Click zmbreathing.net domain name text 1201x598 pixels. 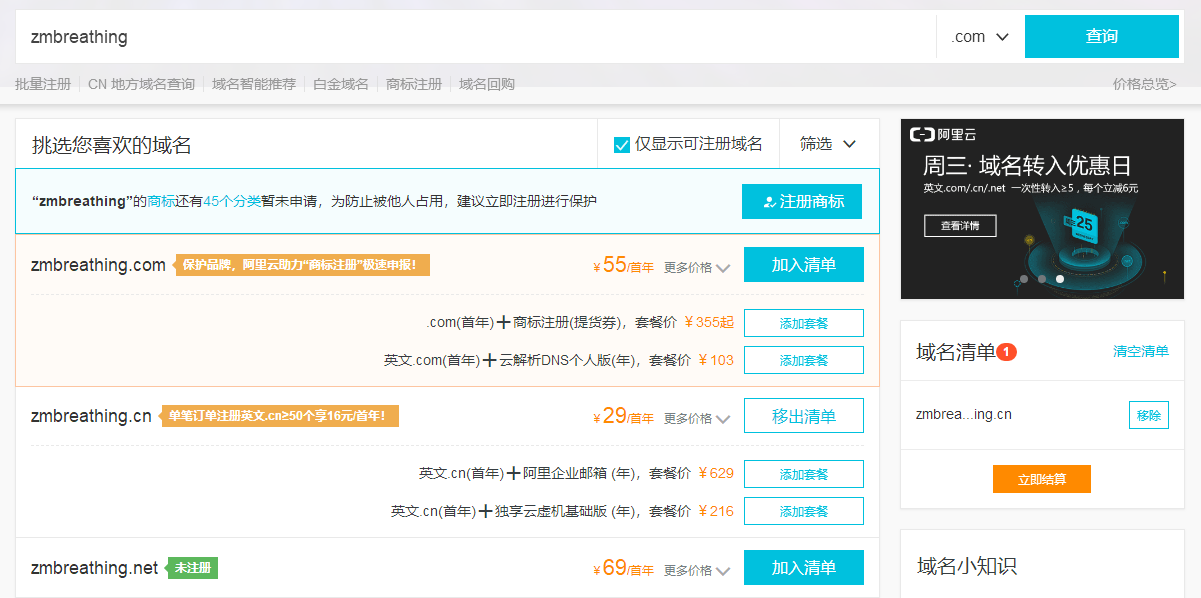click(x=95, y=568)
